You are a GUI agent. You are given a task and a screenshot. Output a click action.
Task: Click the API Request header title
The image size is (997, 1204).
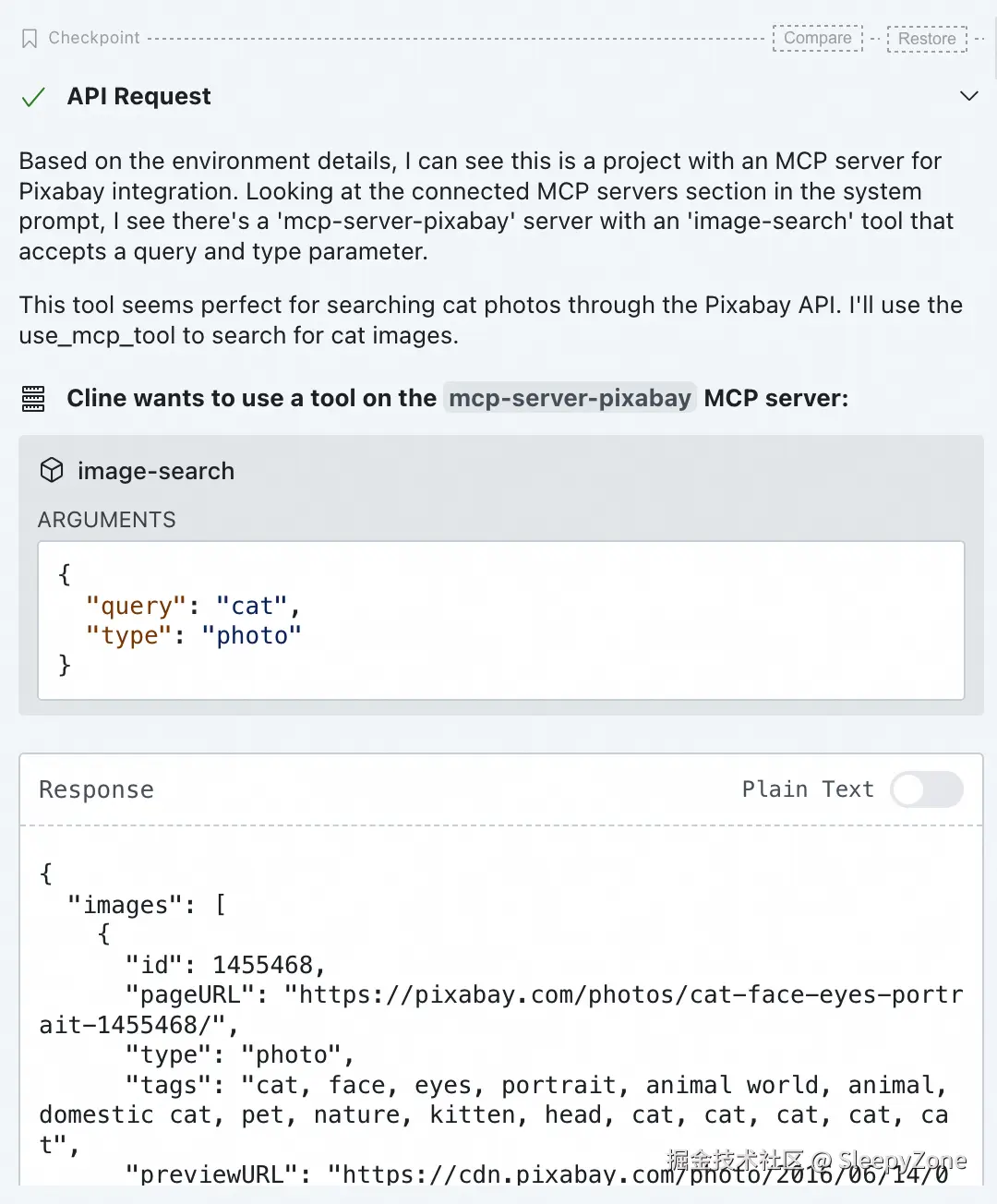point(138,97)
